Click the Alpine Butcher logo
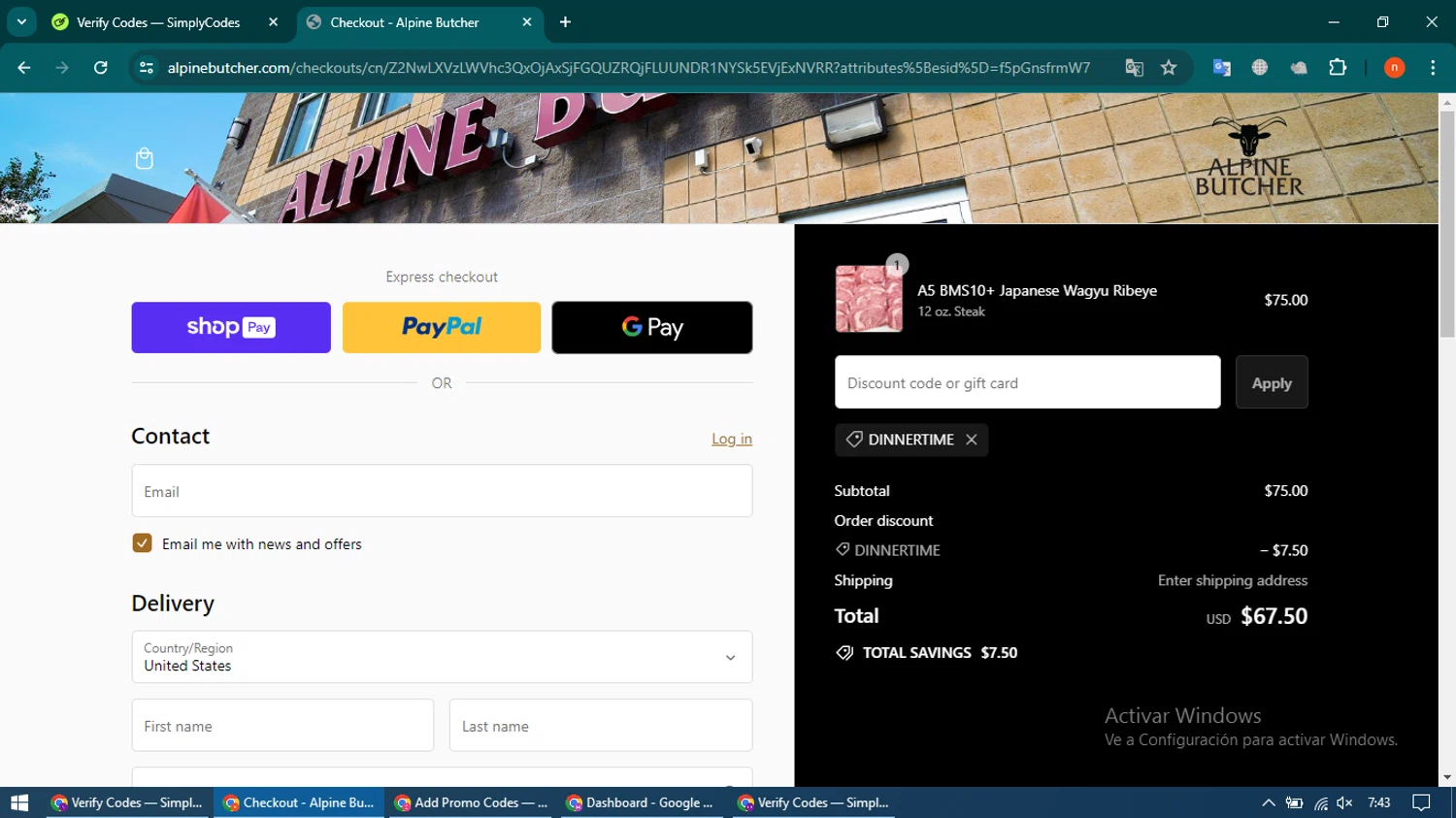 1249,157
